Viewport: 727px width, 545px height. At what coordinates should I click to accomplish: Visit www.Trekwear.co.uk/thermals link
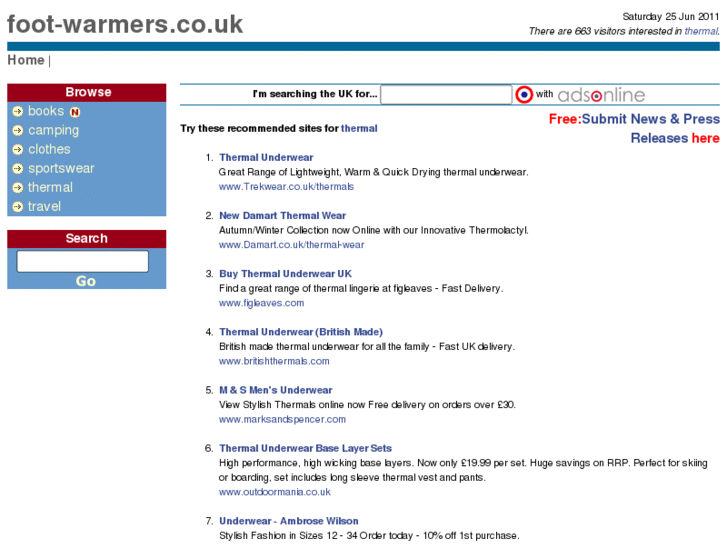pos(286,186)
